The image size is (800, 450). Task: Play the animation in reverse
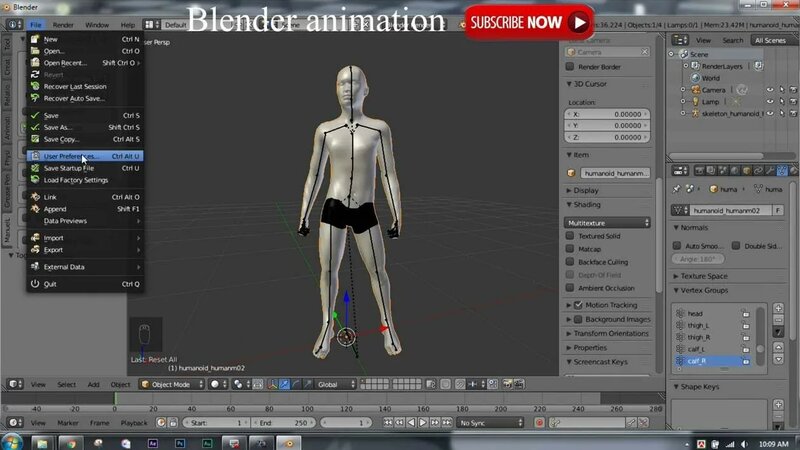click(411, 422)
